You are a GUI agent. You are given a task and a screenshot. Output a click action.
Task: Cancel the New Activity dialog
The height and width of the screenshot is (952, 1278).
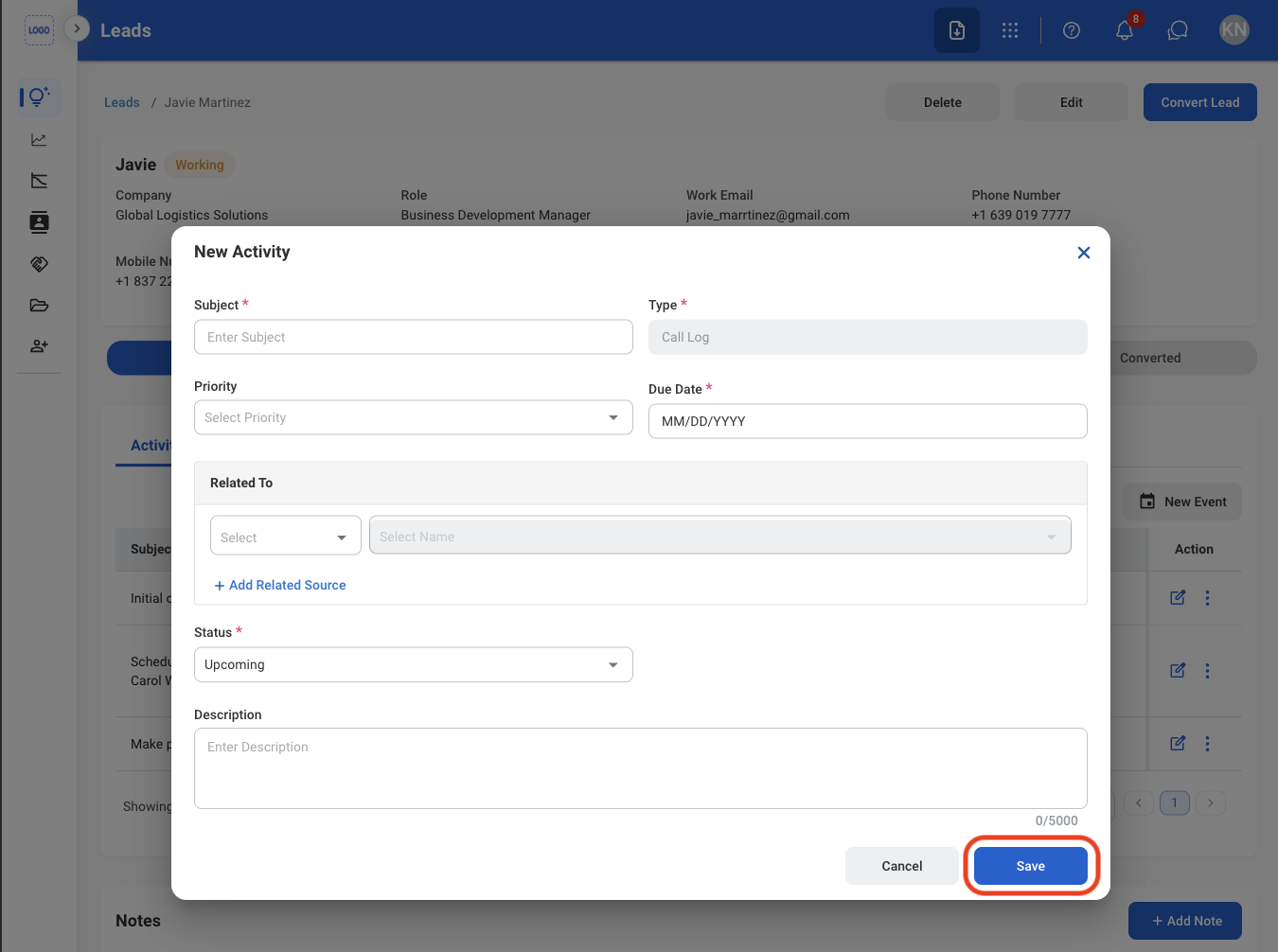(901, 866)
